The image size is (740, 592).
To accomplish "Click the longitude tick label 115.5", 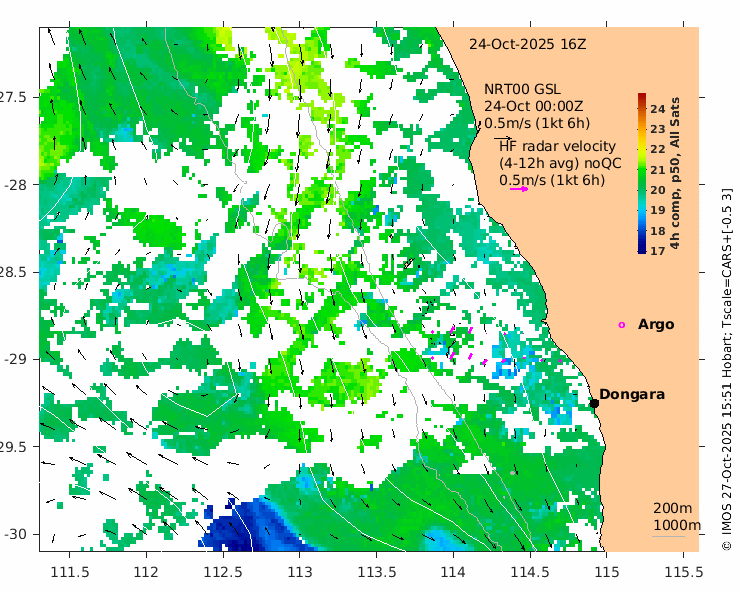I will (x=684, y=572).
